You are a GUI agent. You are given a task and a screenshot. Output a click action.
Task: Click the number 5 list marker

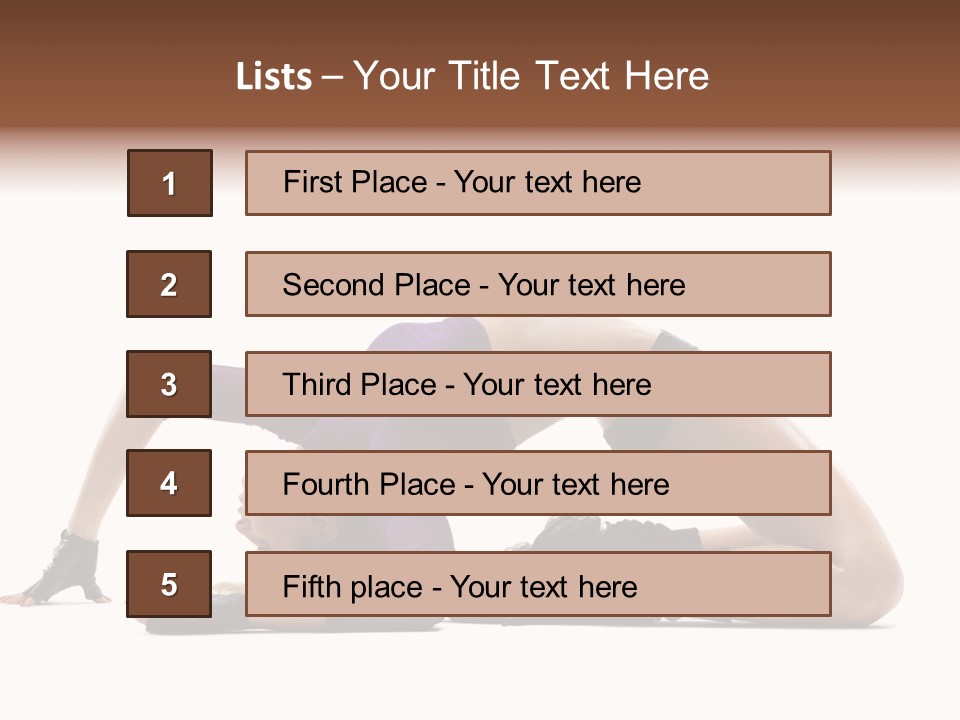[x=169, y=584]
